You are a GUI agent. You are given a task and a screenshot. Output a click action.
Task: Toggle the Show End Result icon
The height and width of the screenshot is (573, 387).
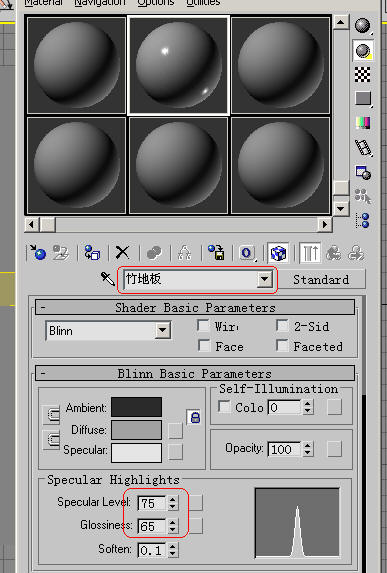(310, 253)
